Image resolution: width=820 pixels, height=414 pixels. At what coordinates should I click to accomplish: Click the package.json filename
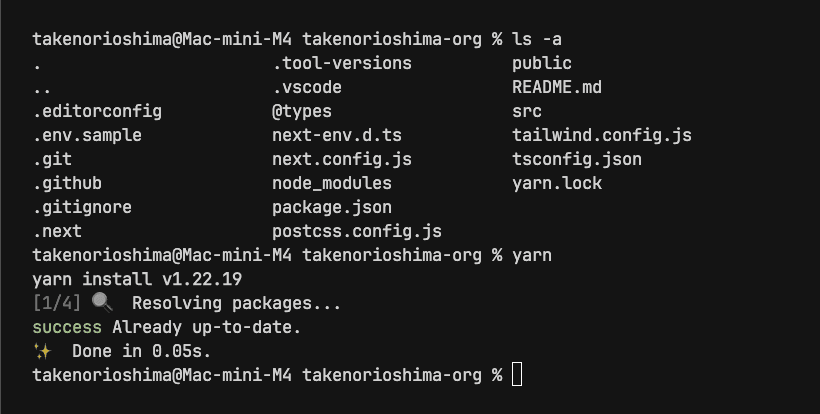[332, 208]
